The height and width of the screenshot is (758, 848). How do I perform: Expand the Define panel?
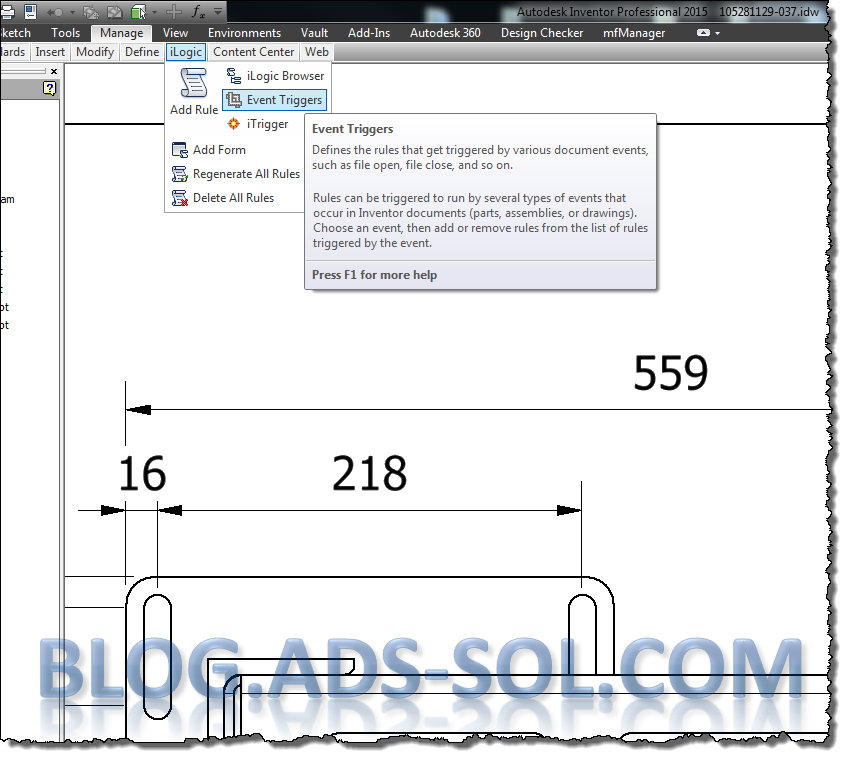click(x=142, y=52)
